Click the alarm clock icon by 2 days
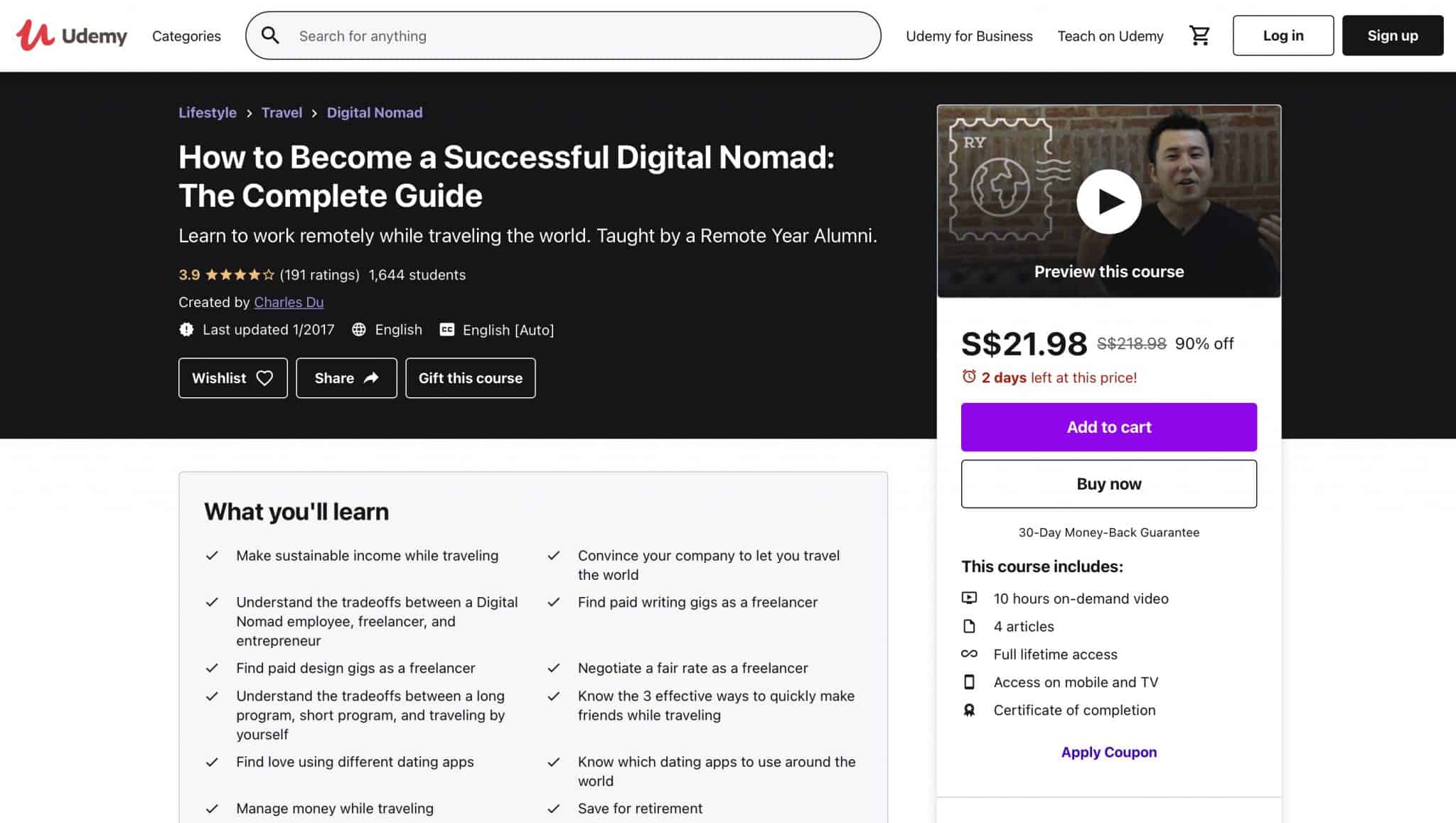 pyautogui.click(x=969, y=377)
